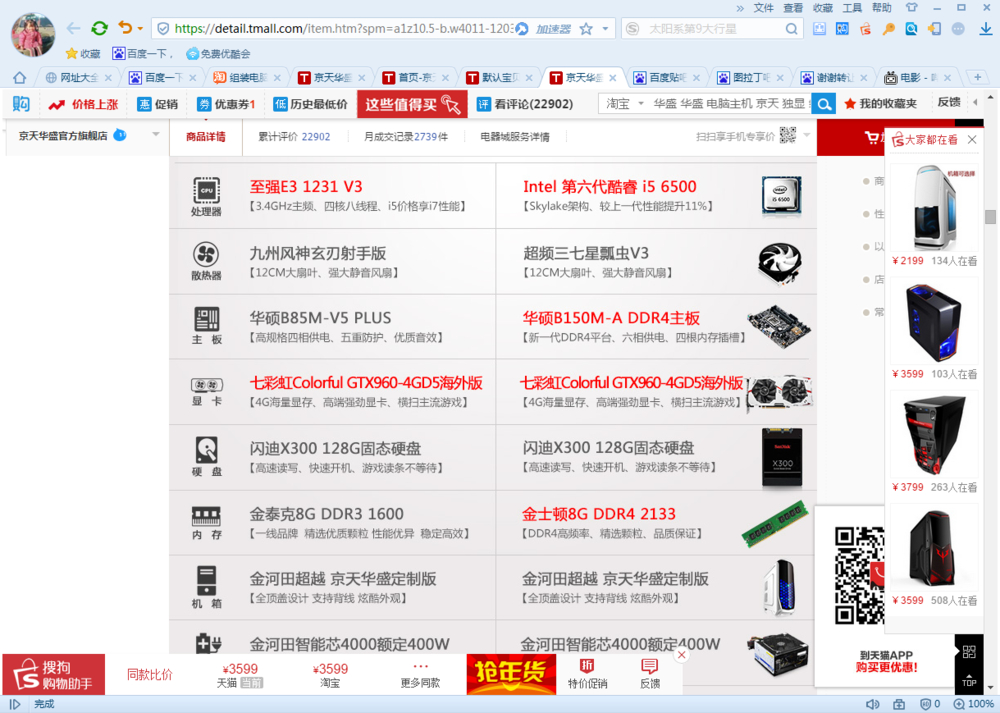
Task: Open the 历史最低价 price history link
Action: click(x=311, y=104)
